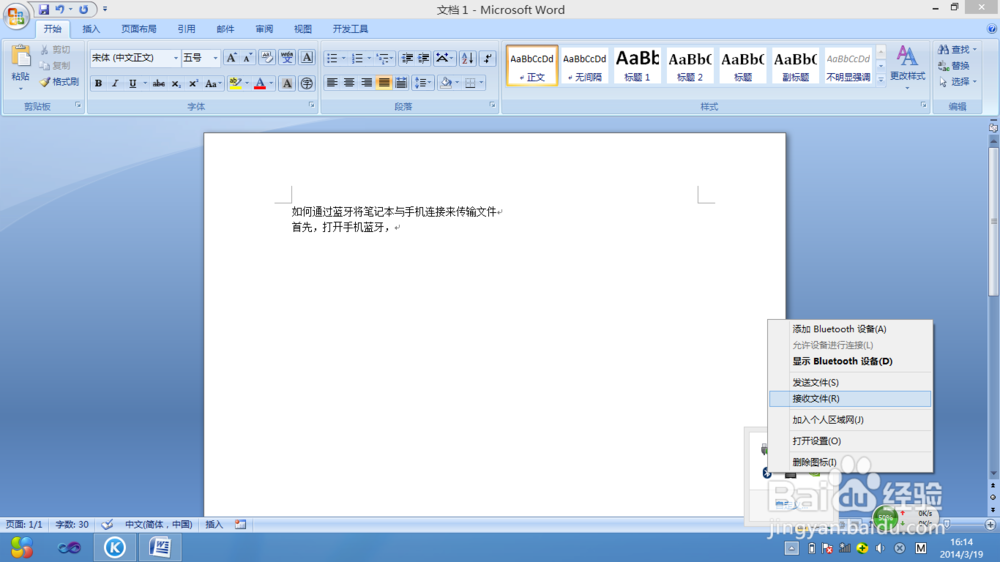Toggle Bold formatting
Viewport: 1000px width, 562px height.
(98, 84)
